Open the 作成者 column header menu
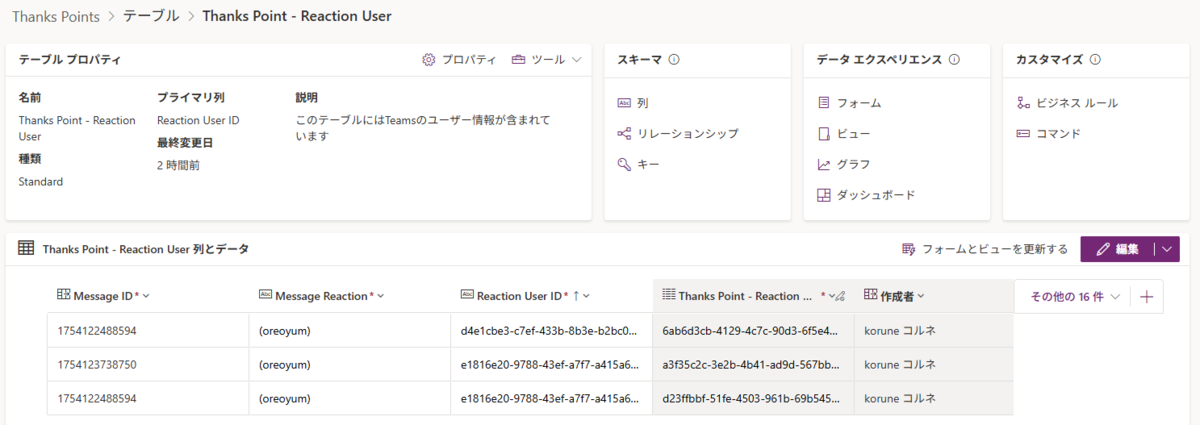1200x425 pixels. point(920,296)
